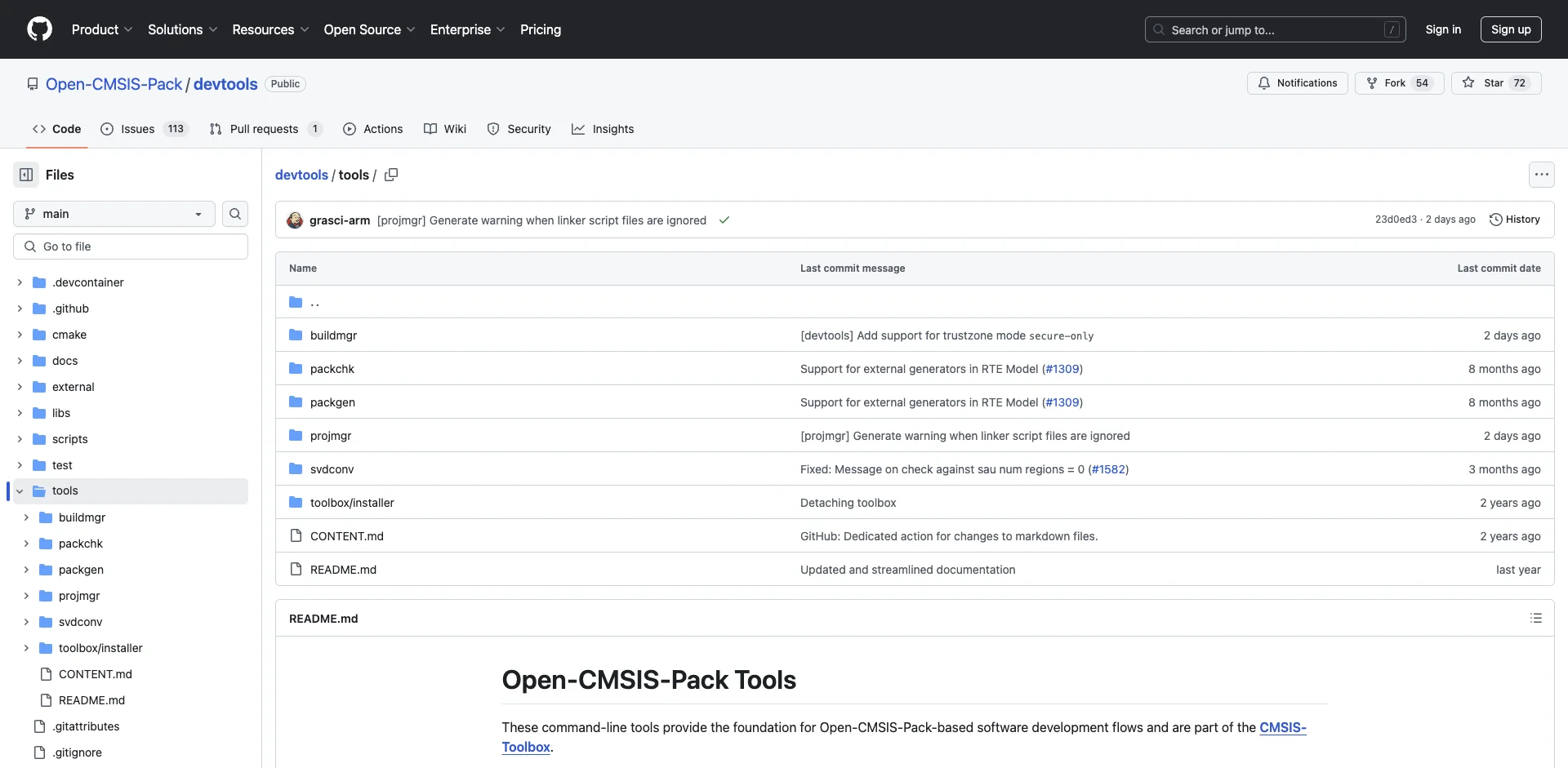Expand the scripts folder chevron

click(x=20, y=439)
